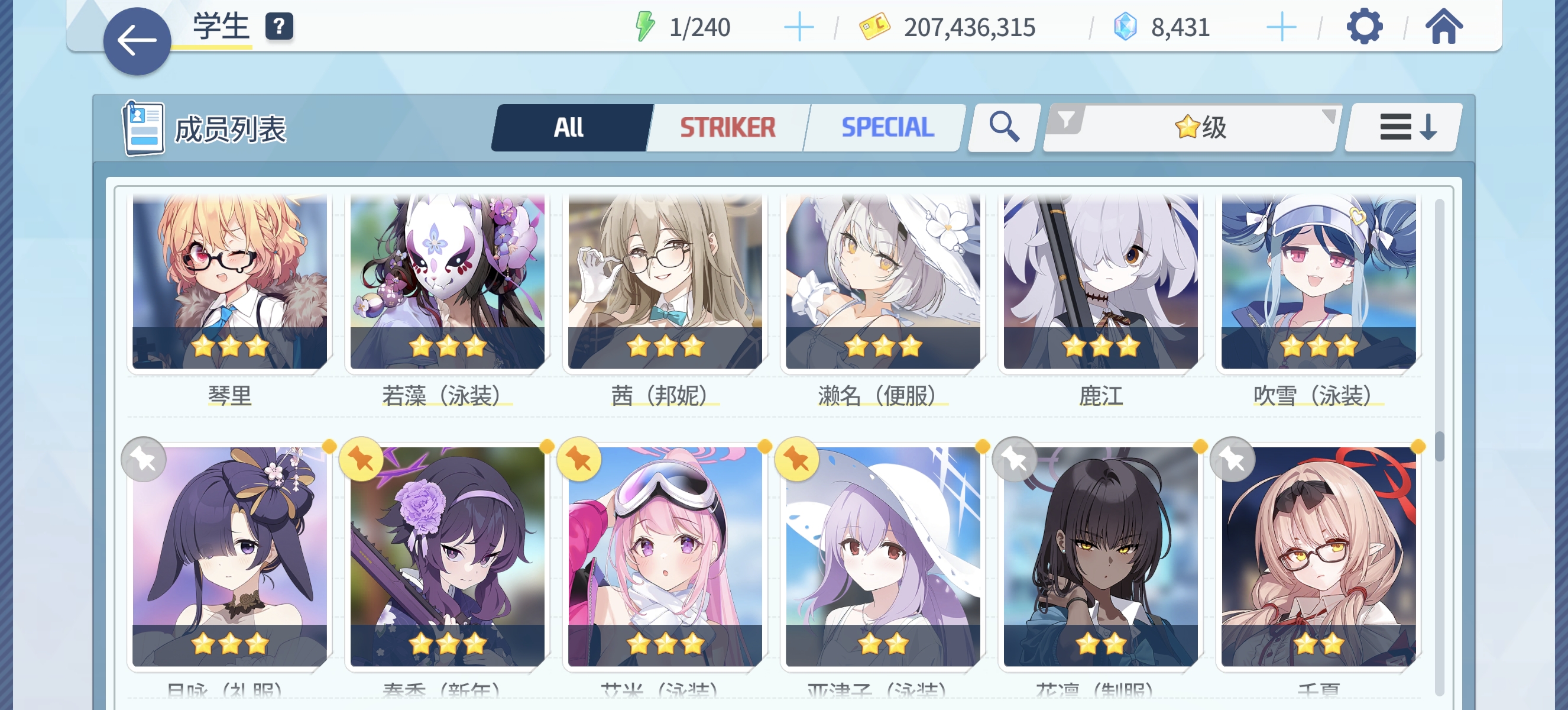The image size is (1568, 710).
Task: Add energy with the plus beside 1/240
Action: pos(799,28)
